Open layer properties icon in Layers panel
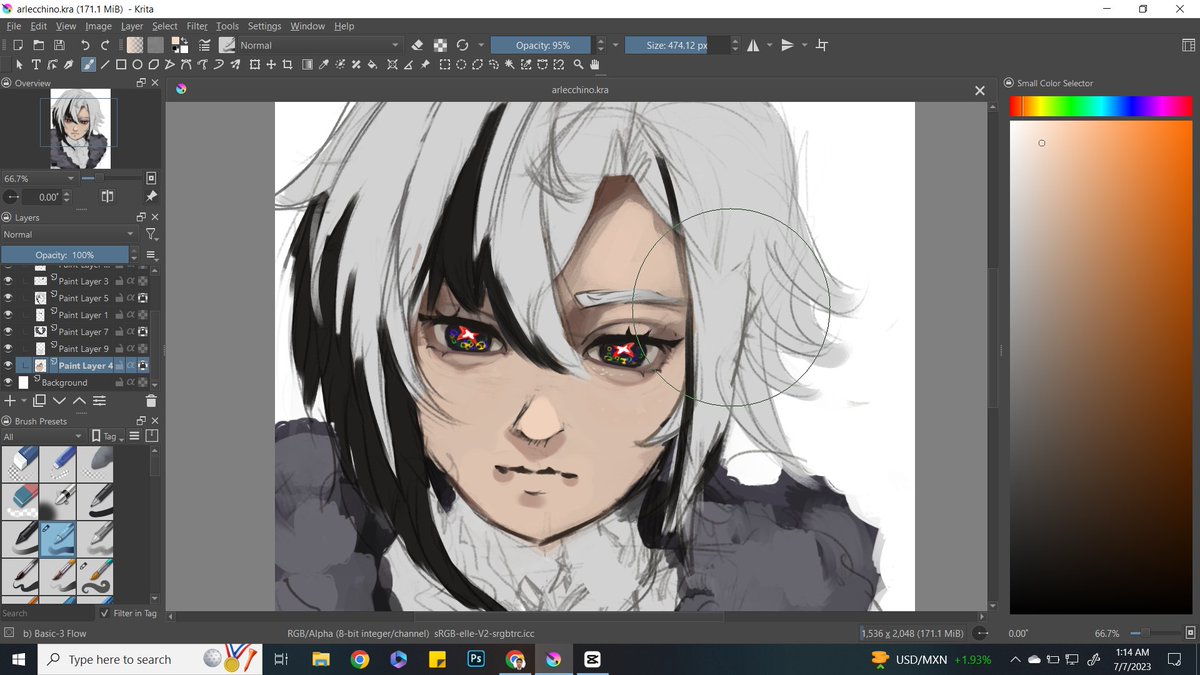1200x675 pixels. coord(99,400)
